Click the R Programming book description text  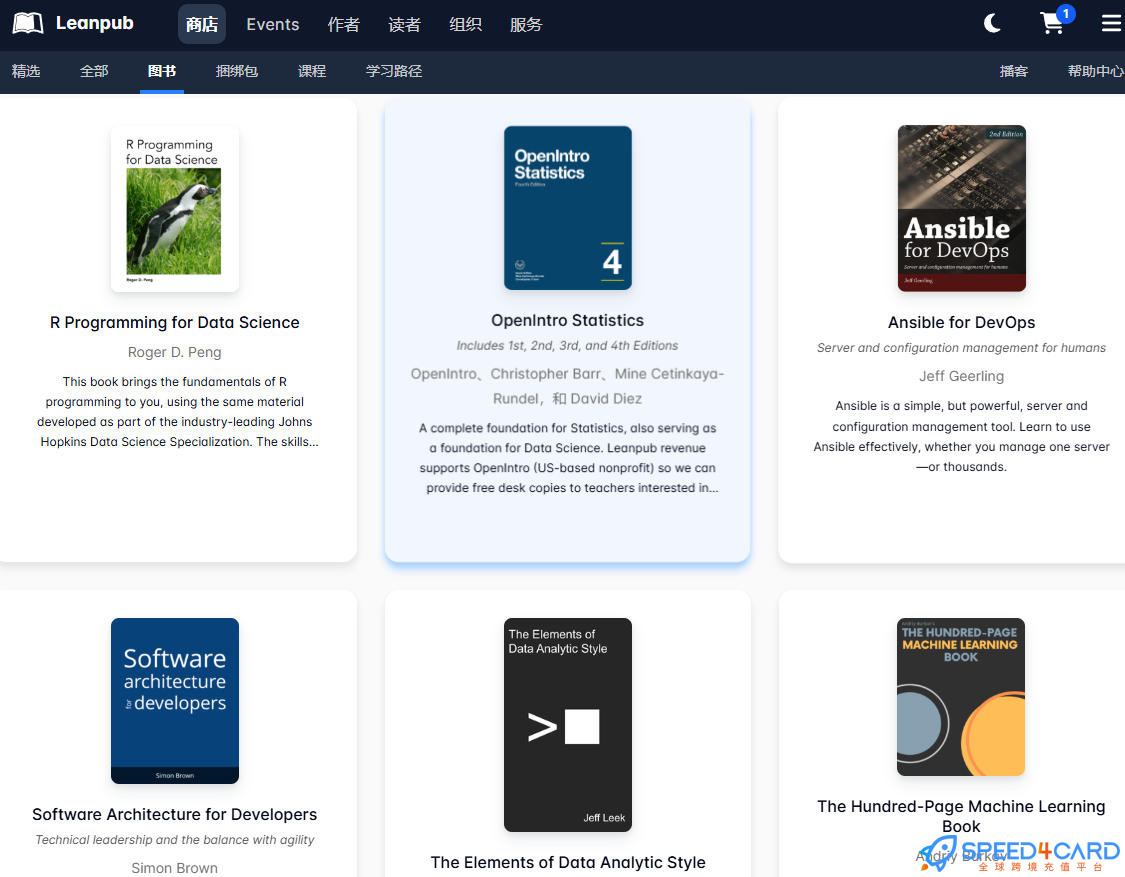[176, 412]
